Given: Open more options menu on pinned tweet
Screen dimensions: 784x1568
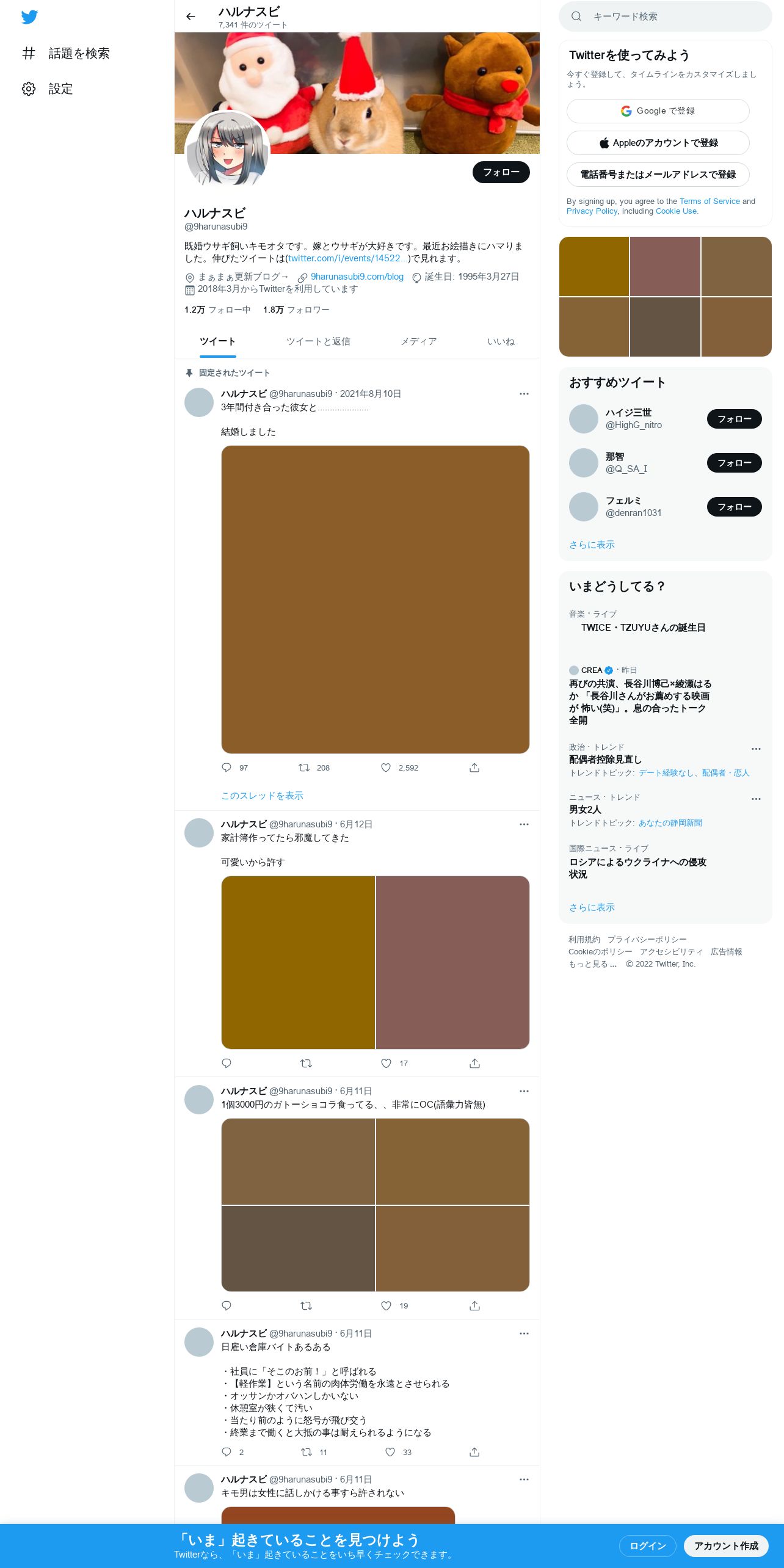Looking at the screenshot, I should (524, 394).
